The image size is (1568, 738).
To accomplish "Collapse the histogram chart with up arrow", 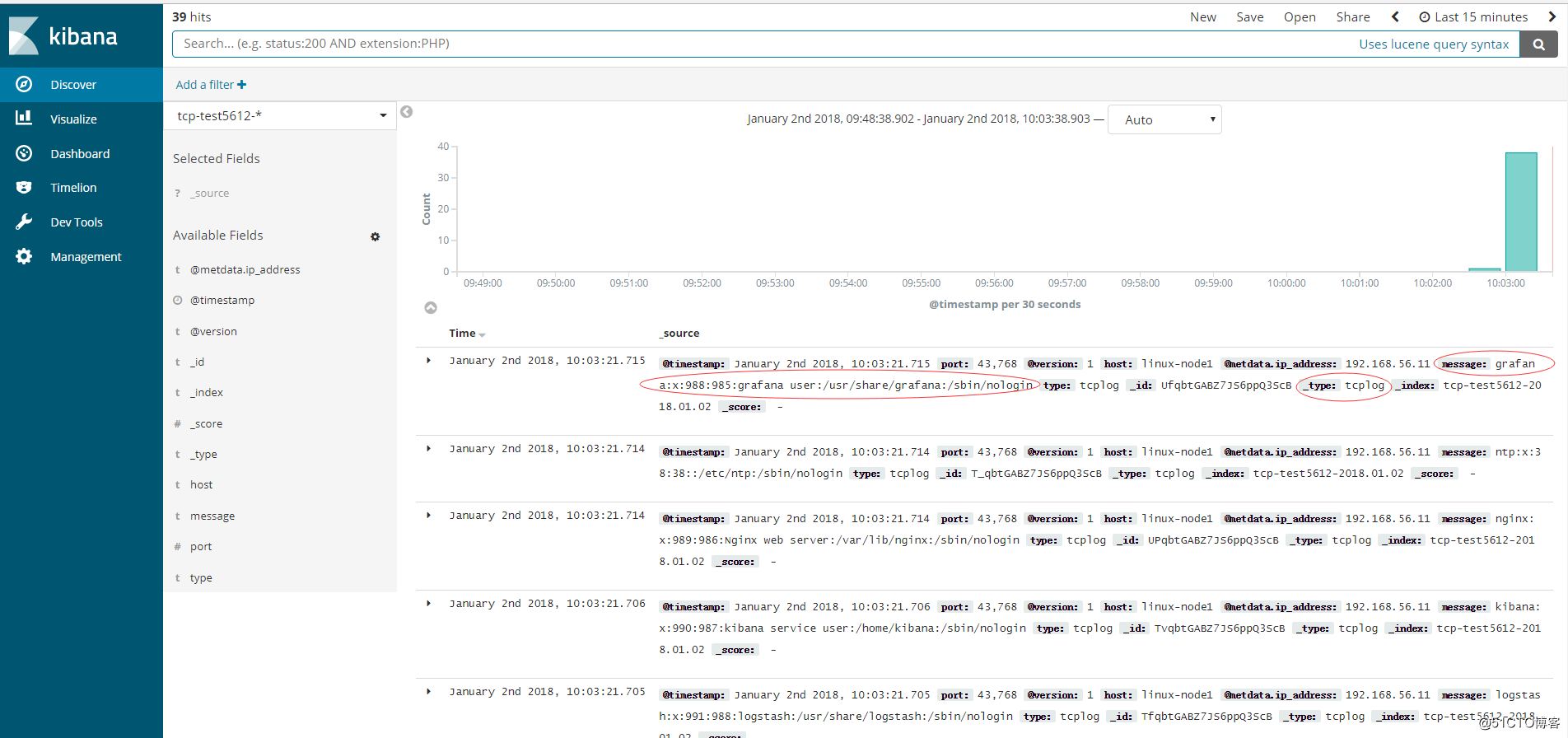I will tap(431, 307).
